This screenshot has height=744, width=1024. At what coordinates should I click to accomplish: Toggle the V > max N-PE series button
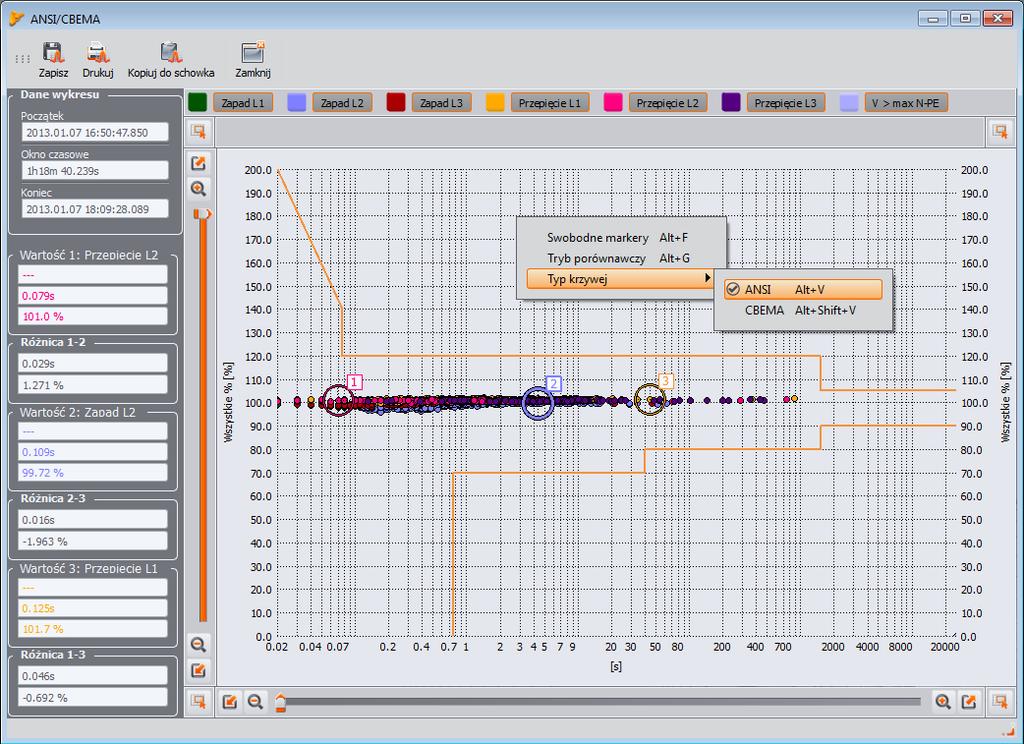tap(906, 103)
